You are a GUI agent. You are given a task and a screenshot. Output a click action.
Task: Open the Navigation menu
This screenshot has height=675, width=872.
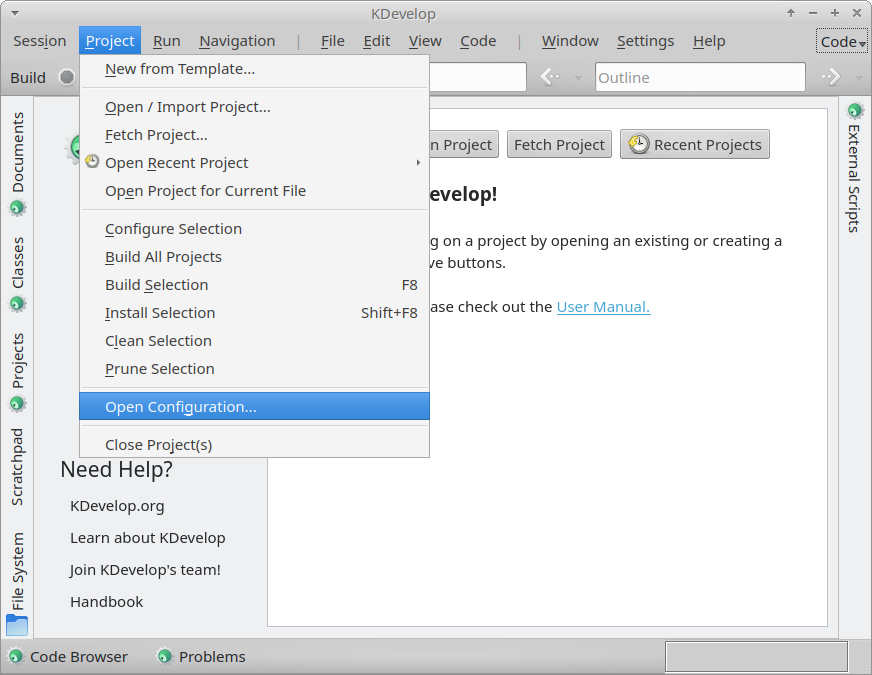[x=237, y=41]
